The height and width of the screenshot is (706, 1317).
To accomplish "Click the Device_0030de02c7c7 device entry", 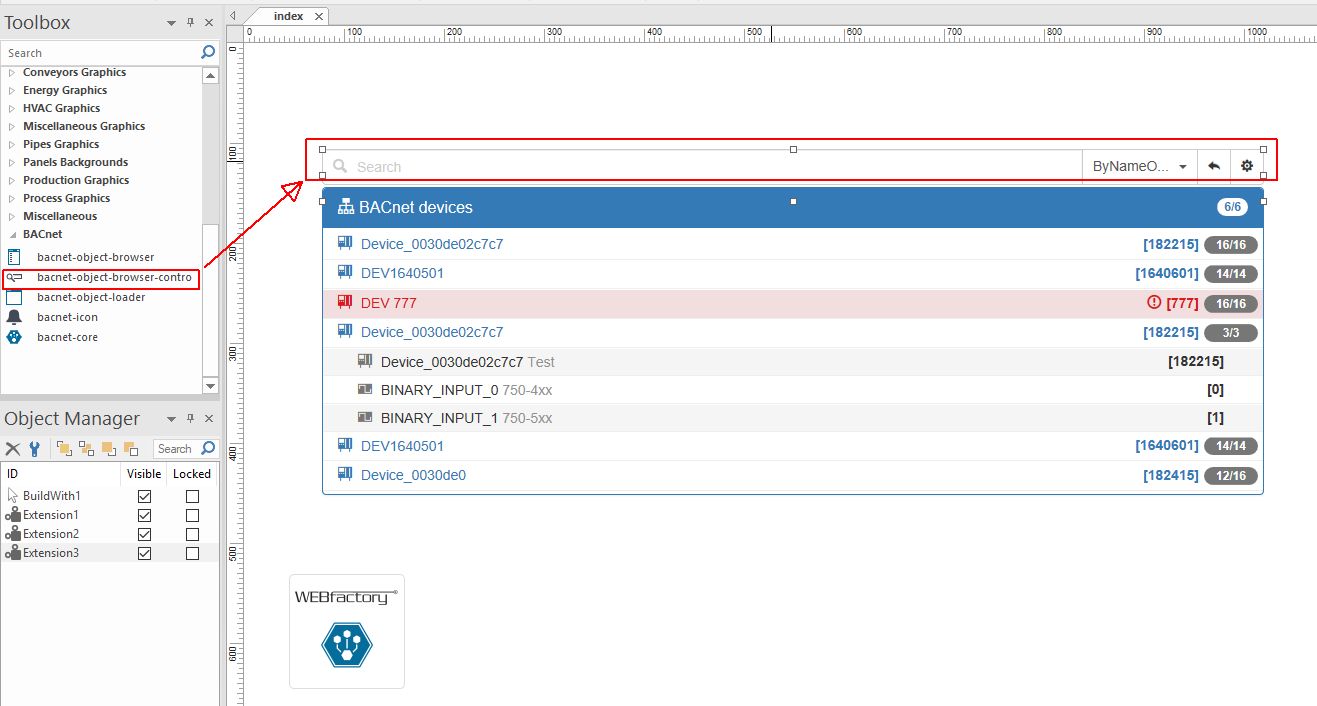I will tap(432, 243).
